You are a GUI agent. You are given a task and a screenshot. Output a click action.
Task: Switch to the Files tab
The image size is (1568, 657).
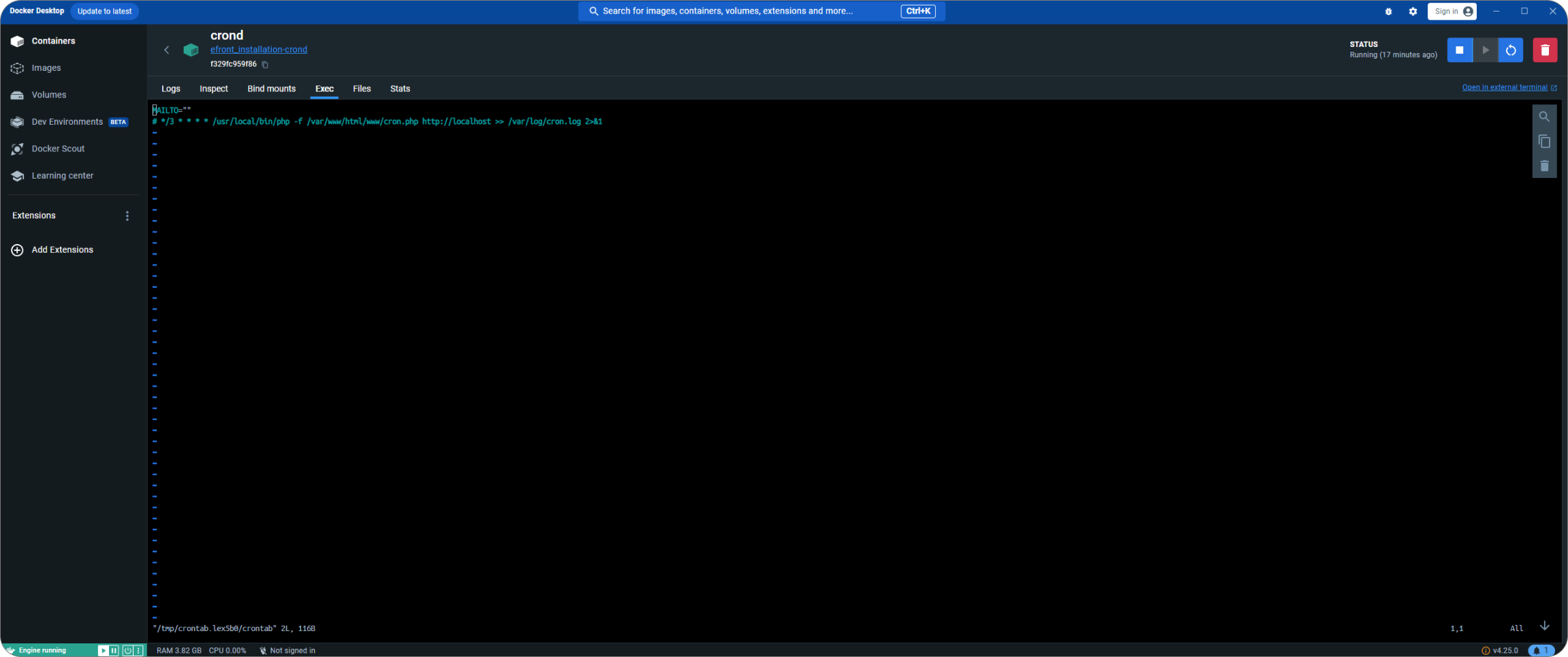coord(362,89)
